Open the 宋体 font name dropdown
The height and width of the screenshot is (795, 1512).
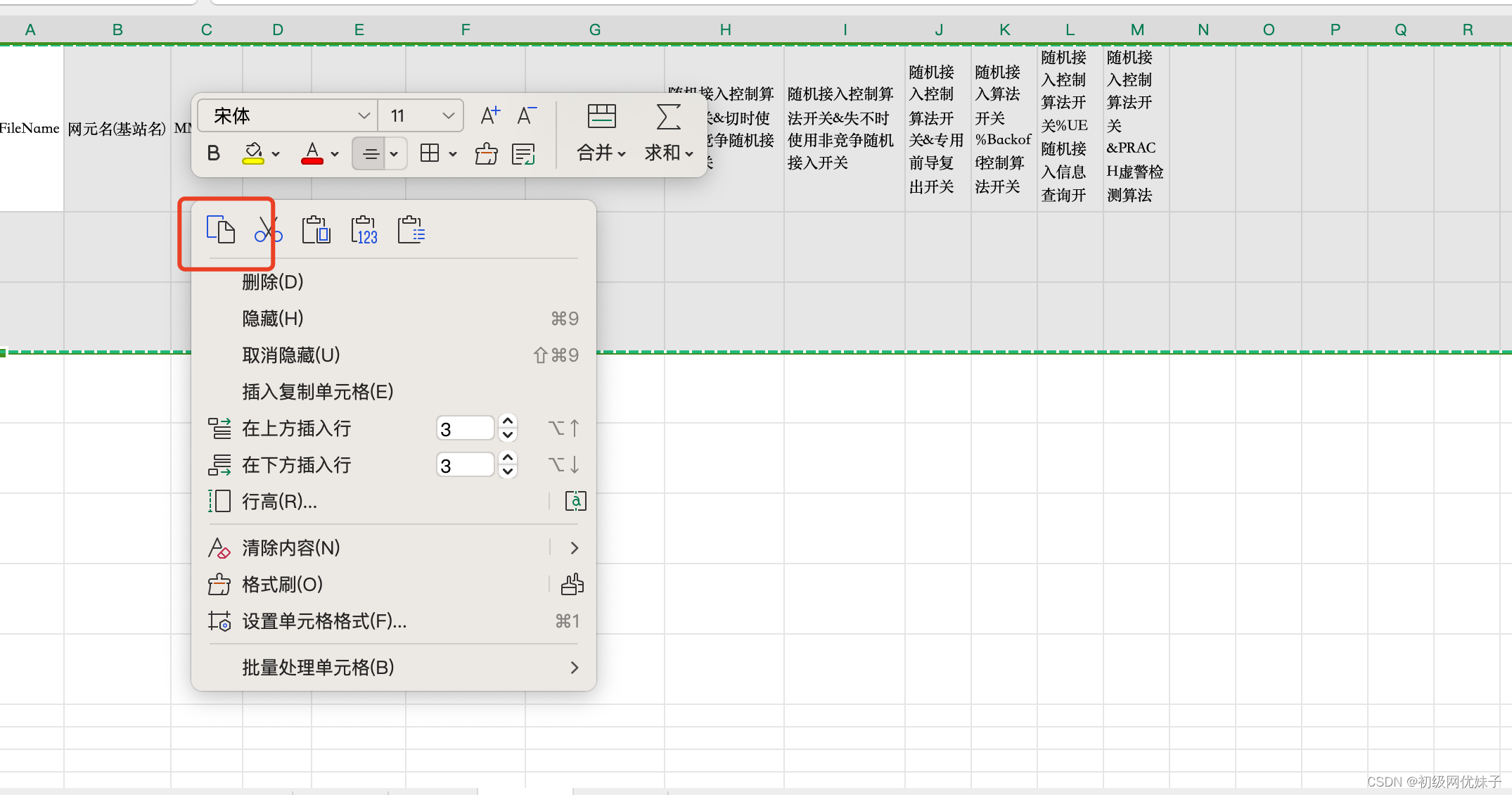[363, 115]
